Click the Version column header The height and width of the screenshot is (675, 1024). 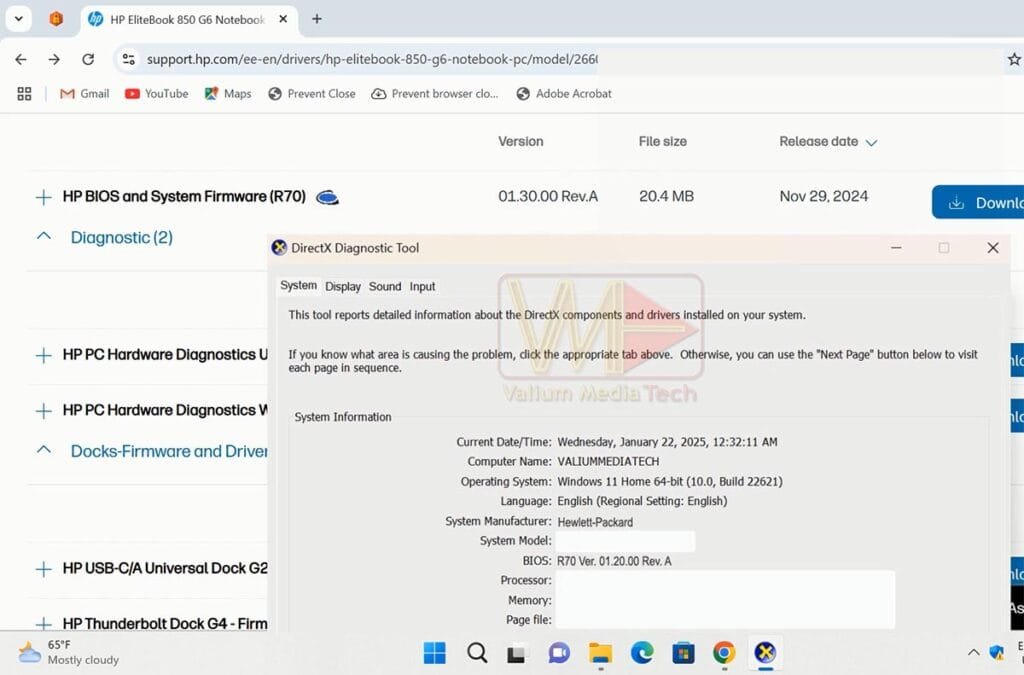(x=520, y=142)
